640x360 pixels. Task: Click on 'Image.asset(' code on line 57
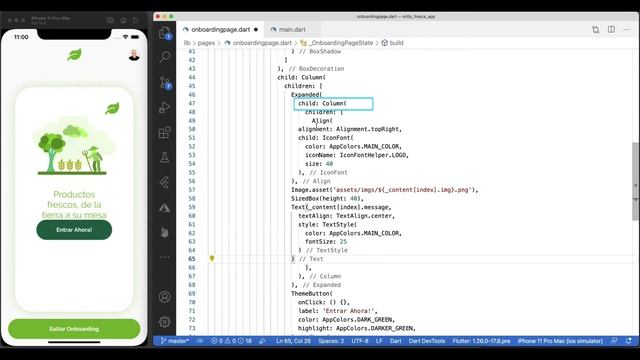coord(312,190)
